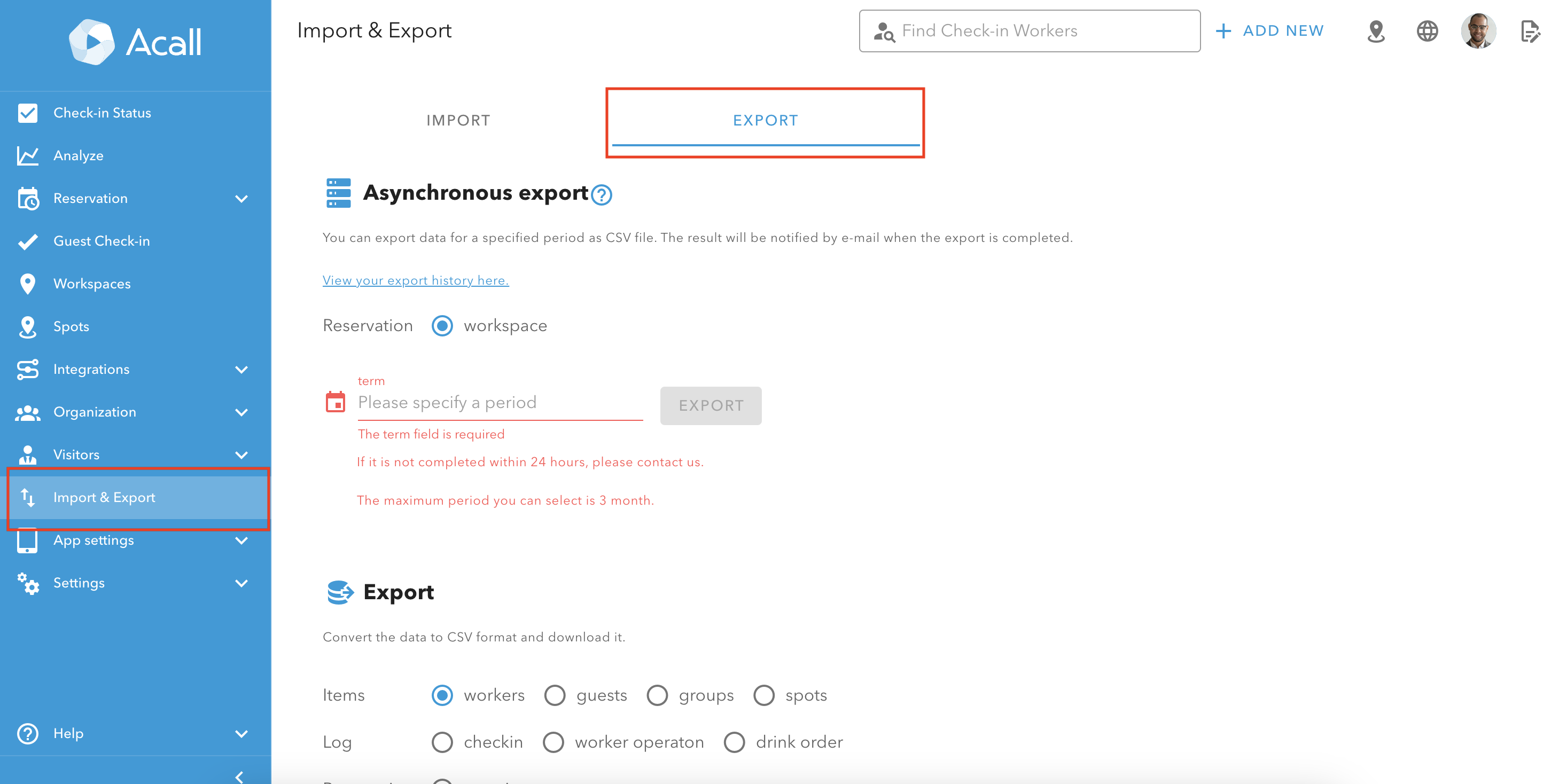Open the Workspaces section
Image resolution: width=1559 pixels, height=784 pixels.
(x=92, y=283)
